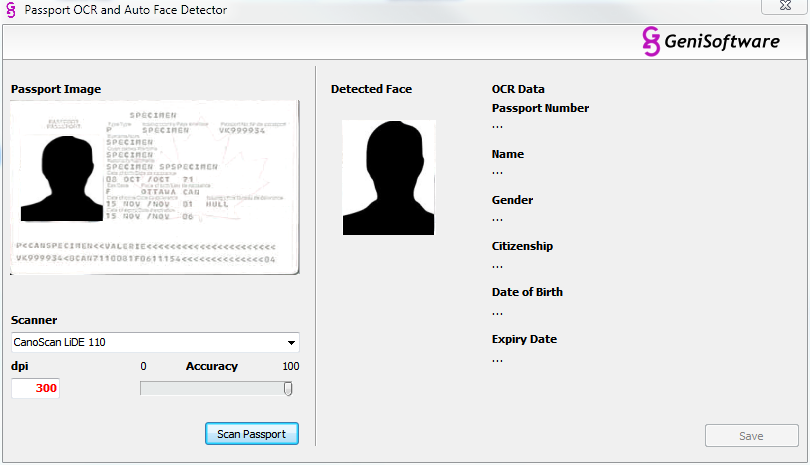Click the app icon in title bar
810x465 pixels.
[x=10, y=10]
